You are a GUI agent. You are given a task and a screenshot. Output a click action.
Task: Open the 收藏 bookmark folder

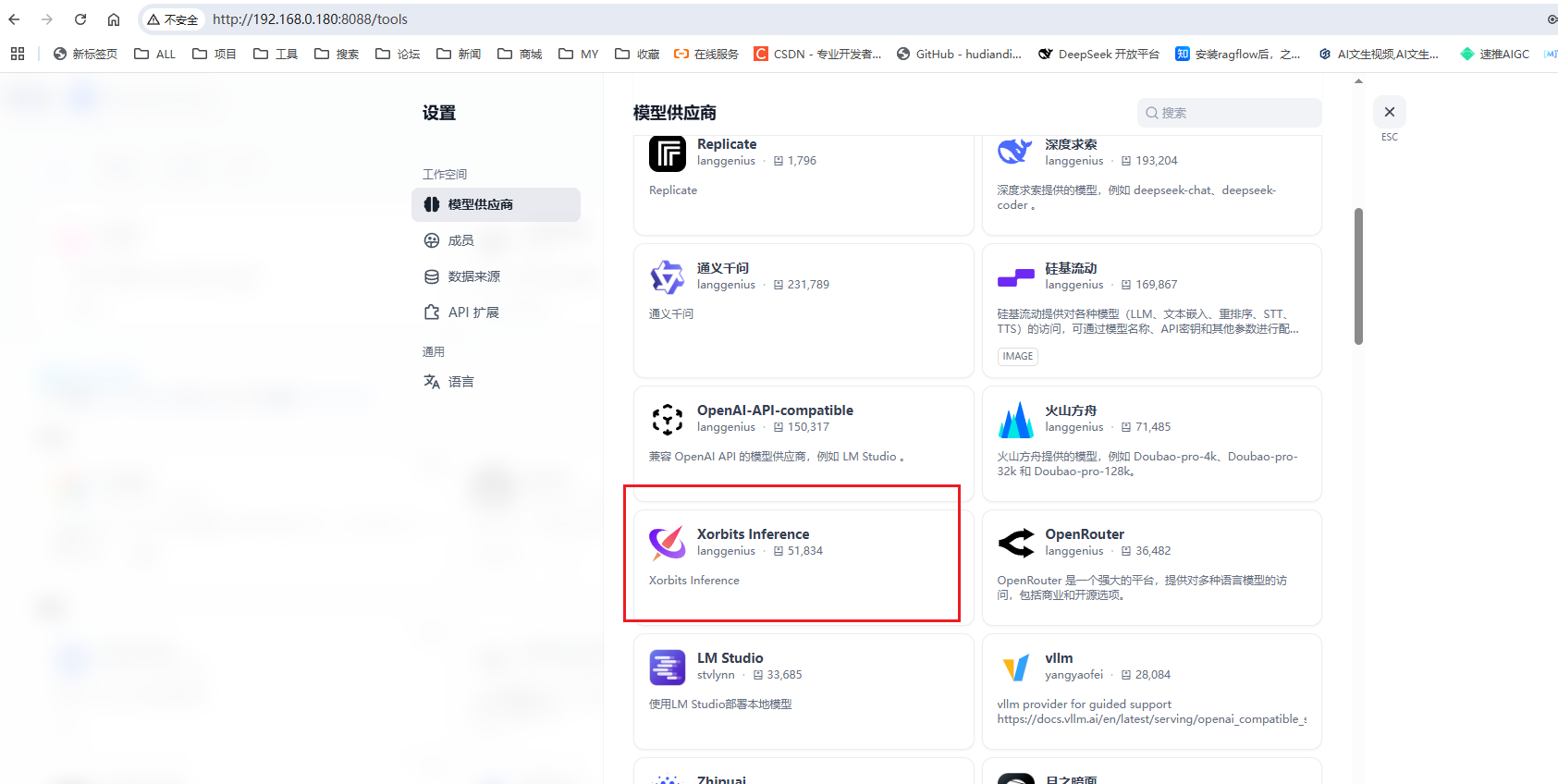tap(637, 54)
